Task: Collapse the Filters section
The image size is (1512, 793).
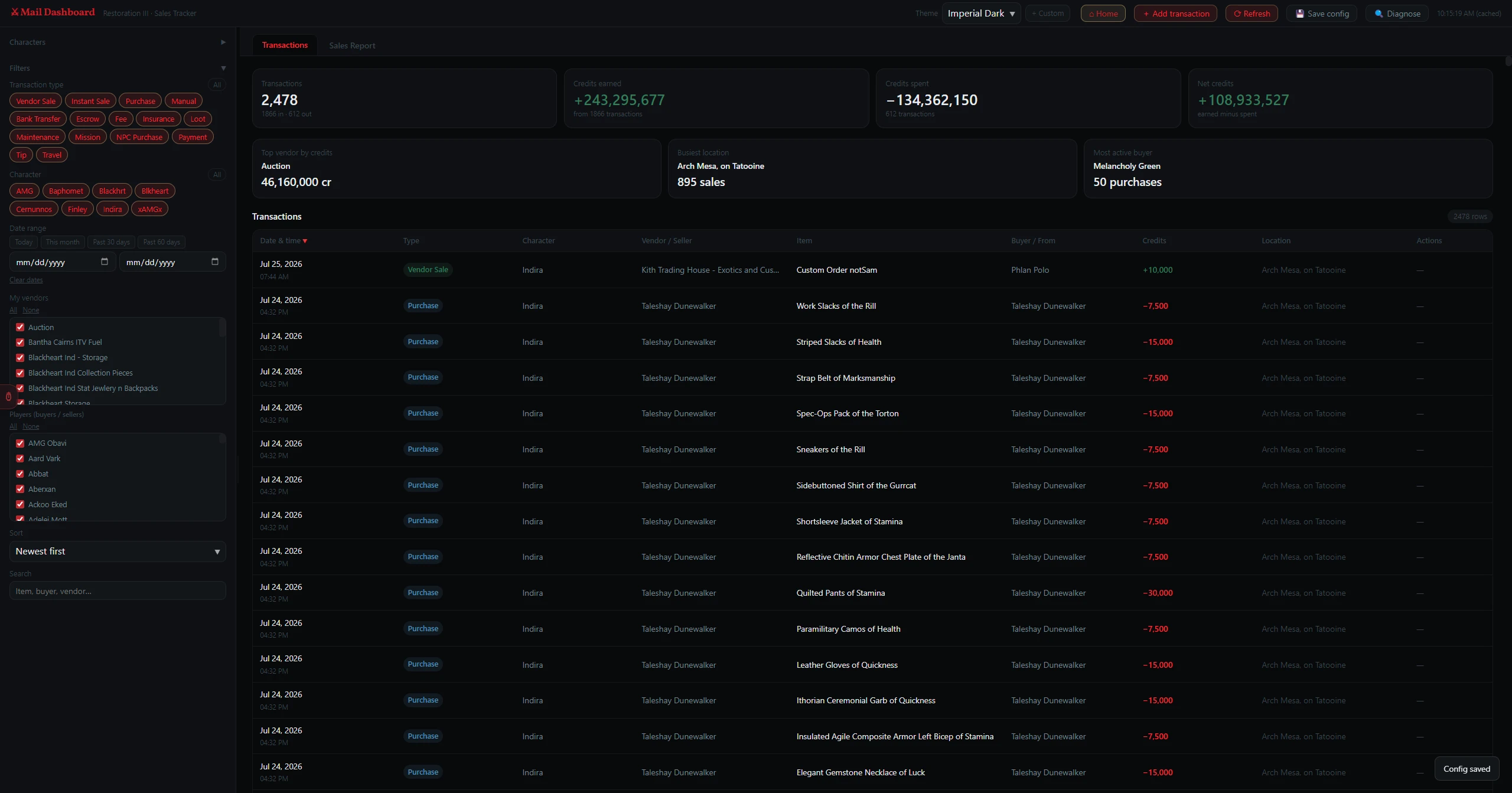Action: pyautogui.click(x=118, y=68)
